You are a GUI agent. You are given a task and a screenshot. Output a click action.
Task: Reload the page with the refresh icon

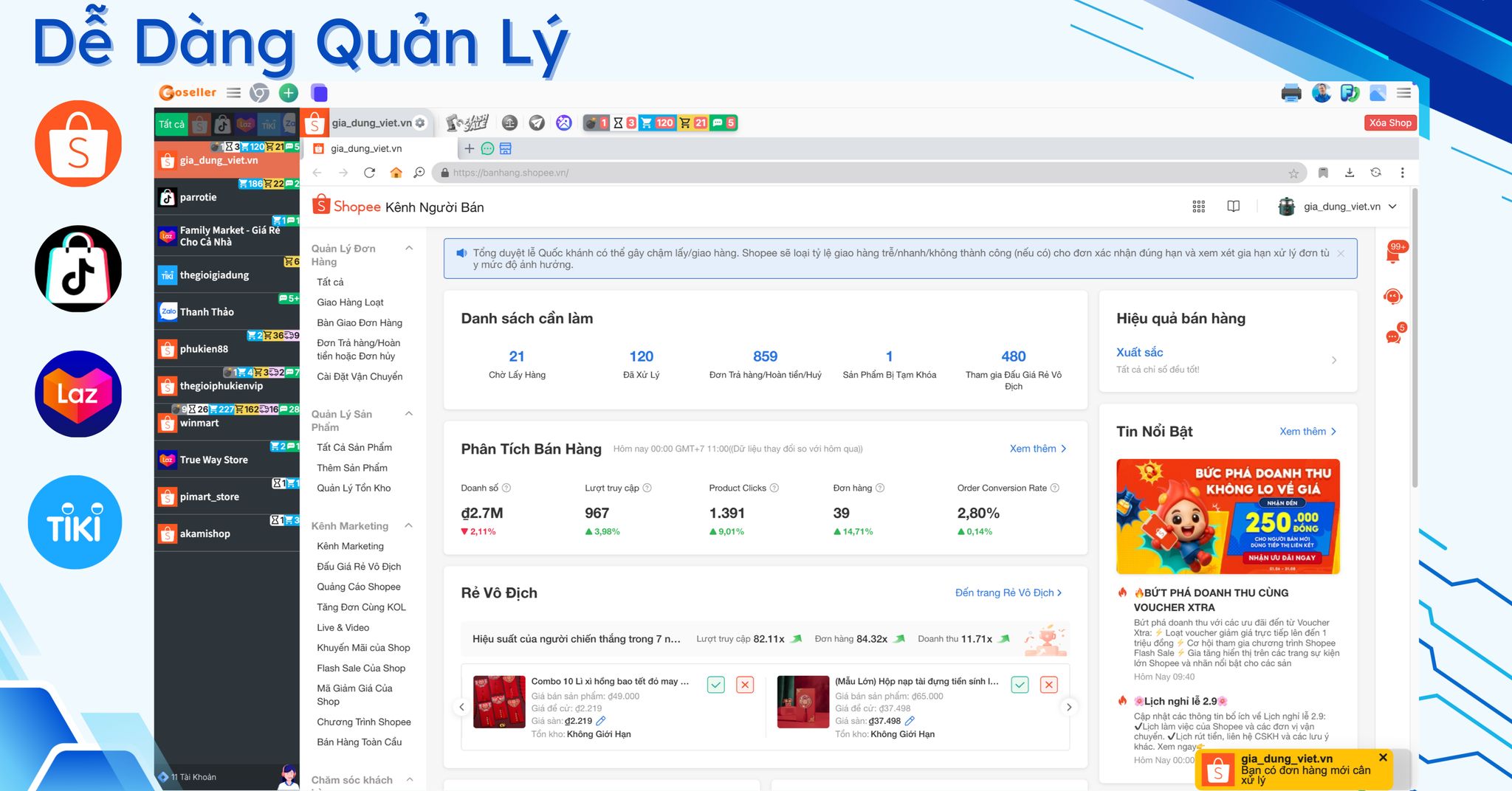pyautogui.click(x=370, y=173)
